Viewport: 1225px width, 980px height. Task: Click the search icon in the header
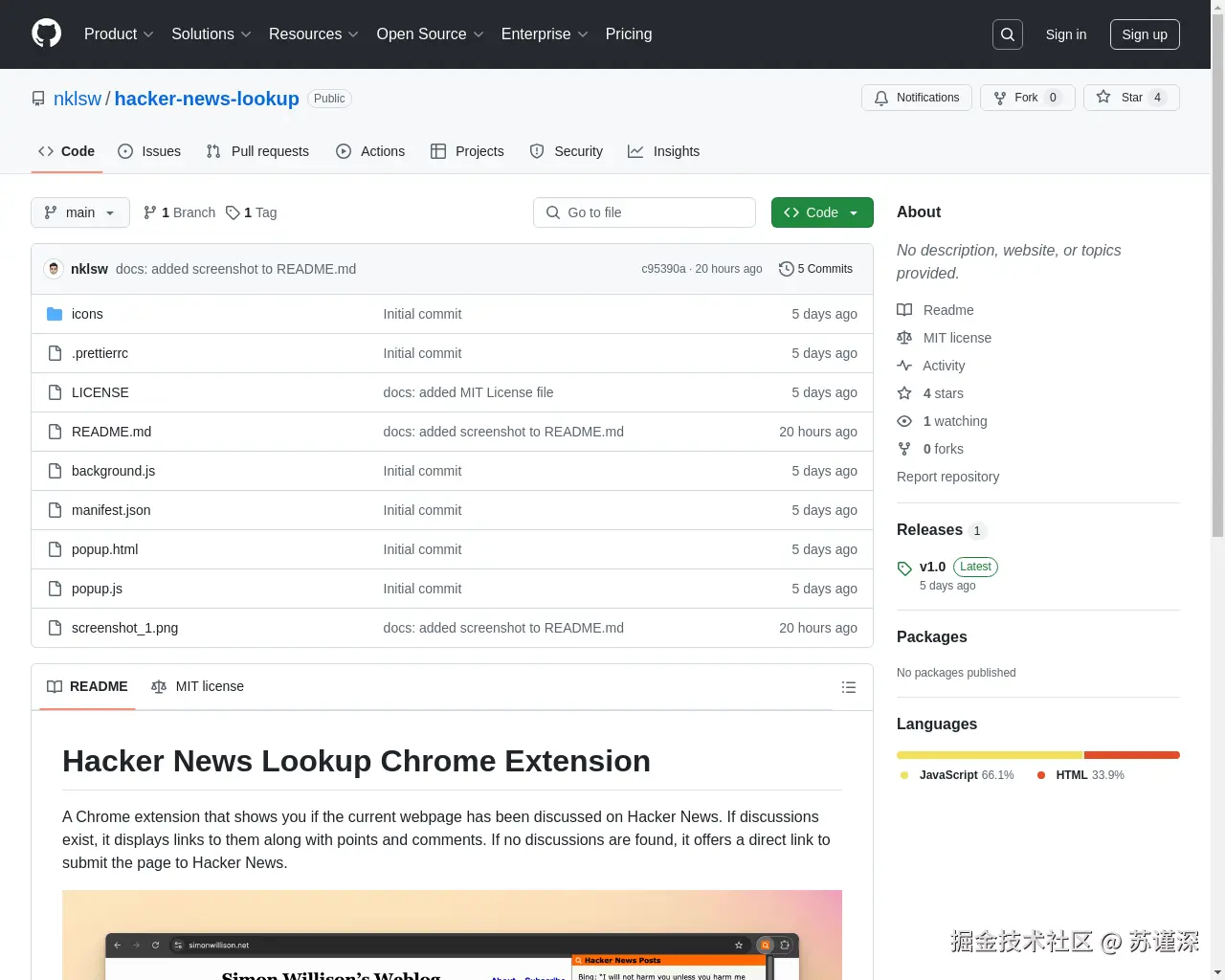point(1007,33)
